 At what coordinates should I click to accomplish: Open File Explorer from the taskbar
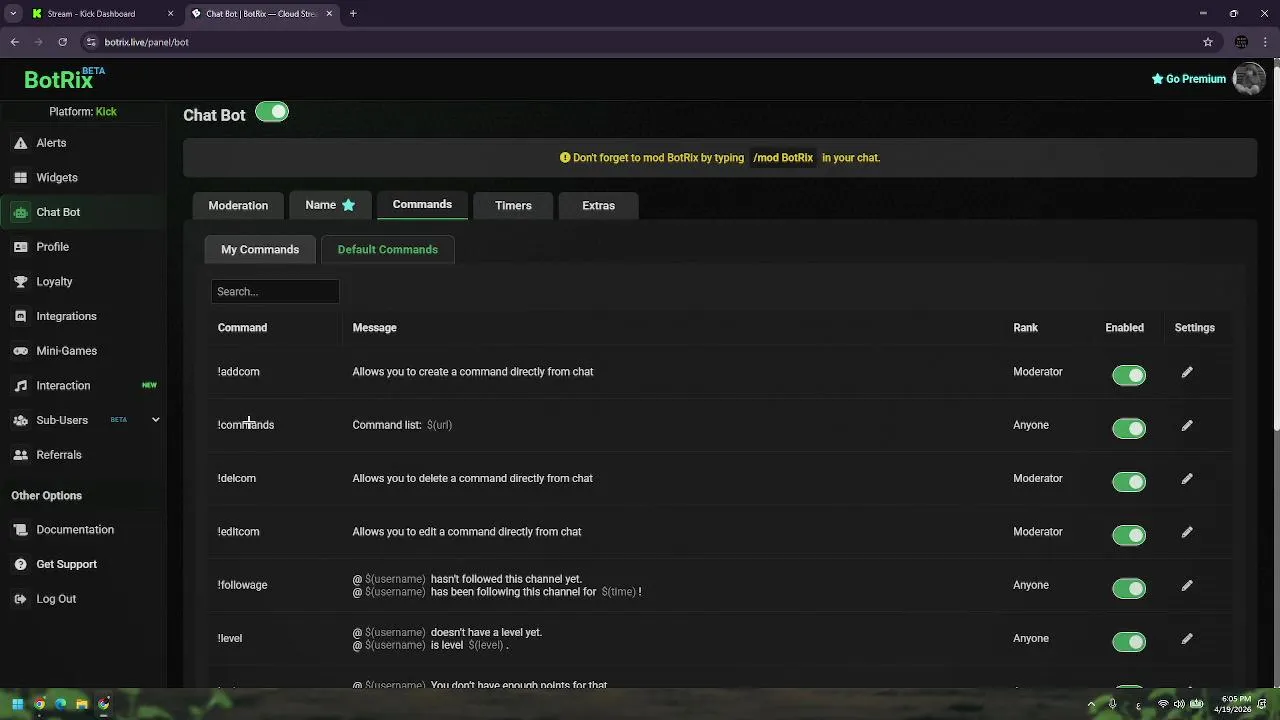click(x=82, y=704)
